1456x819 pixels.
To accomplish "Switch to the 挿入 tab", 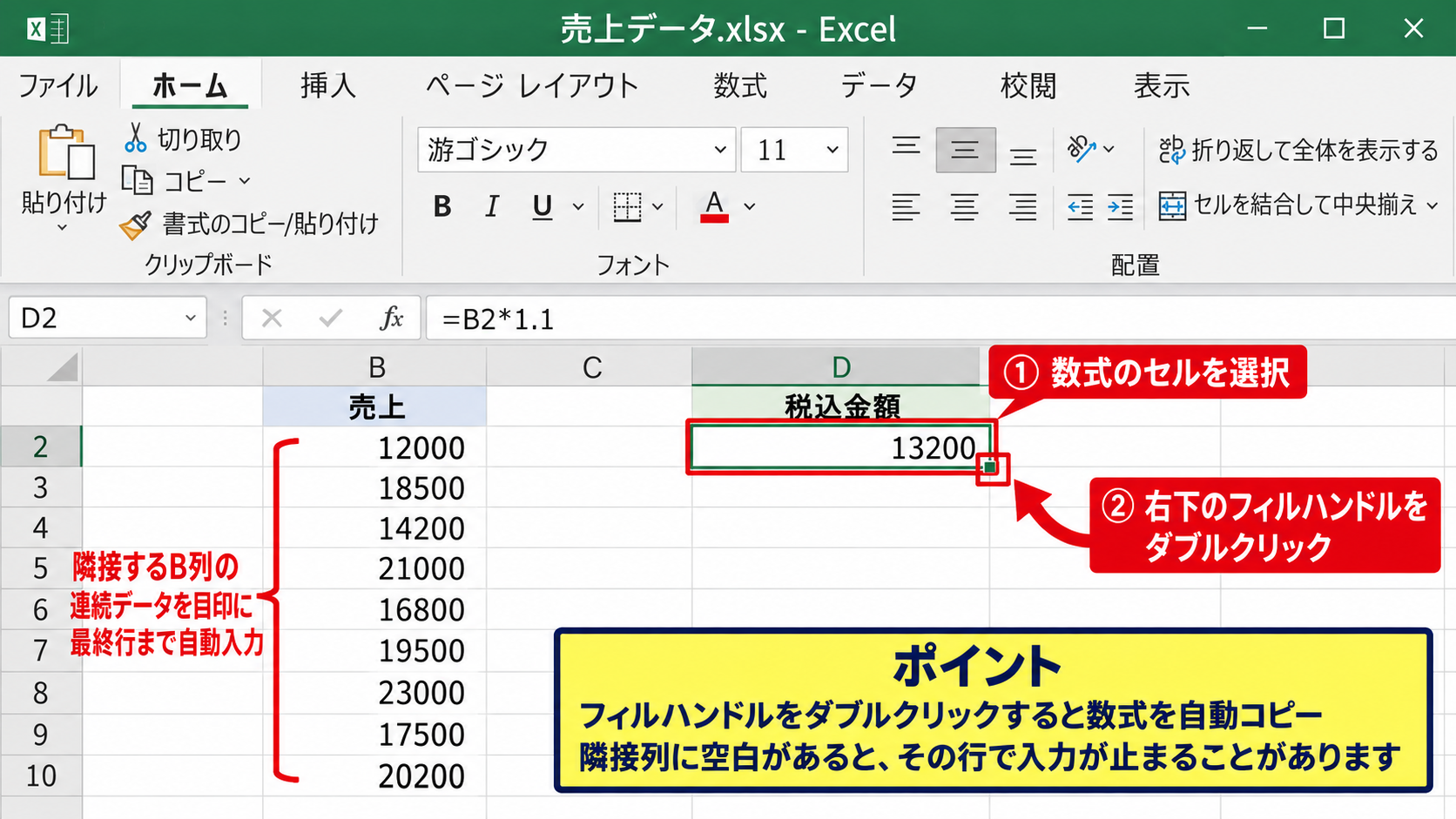I will coord(328,85).
